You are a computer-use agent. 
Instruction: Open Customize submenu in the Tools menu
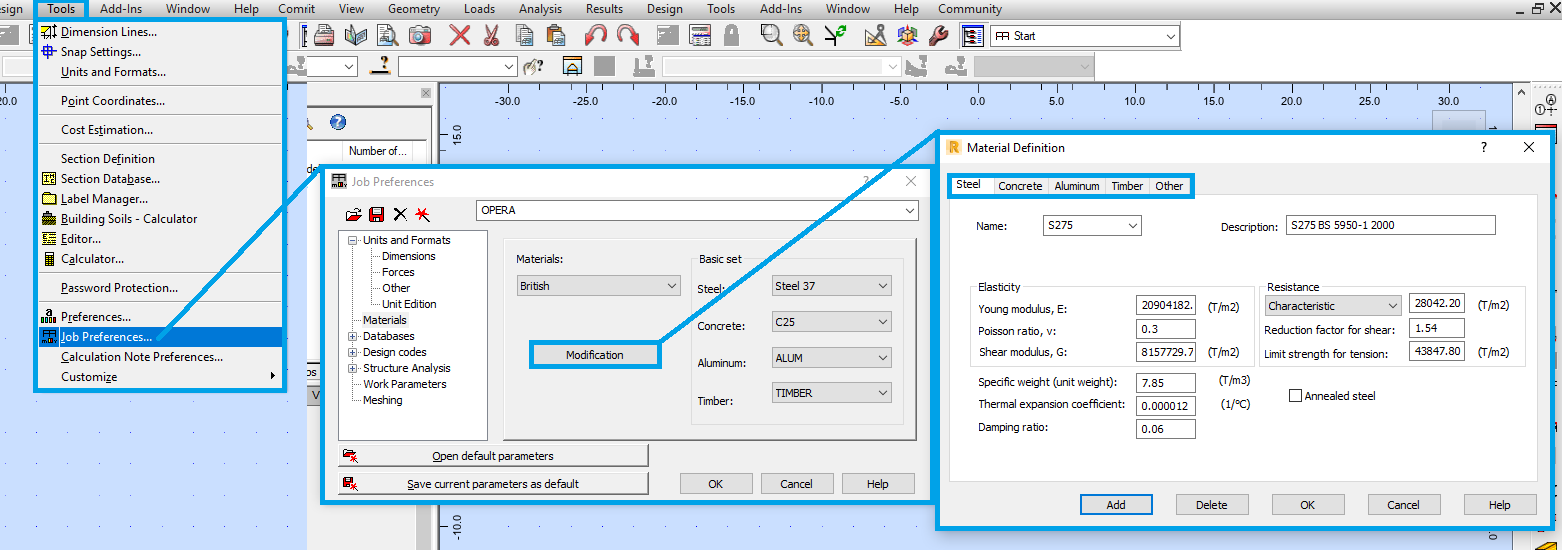(160, 377)
